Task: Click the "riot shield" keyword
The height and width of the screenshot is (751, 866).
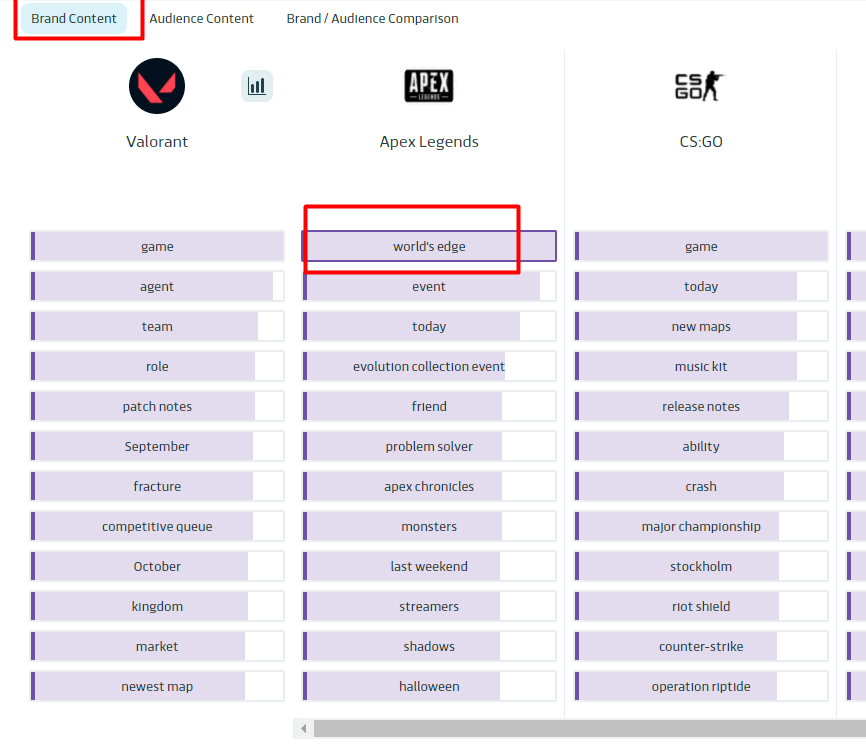Action: [x=701, y=606]
